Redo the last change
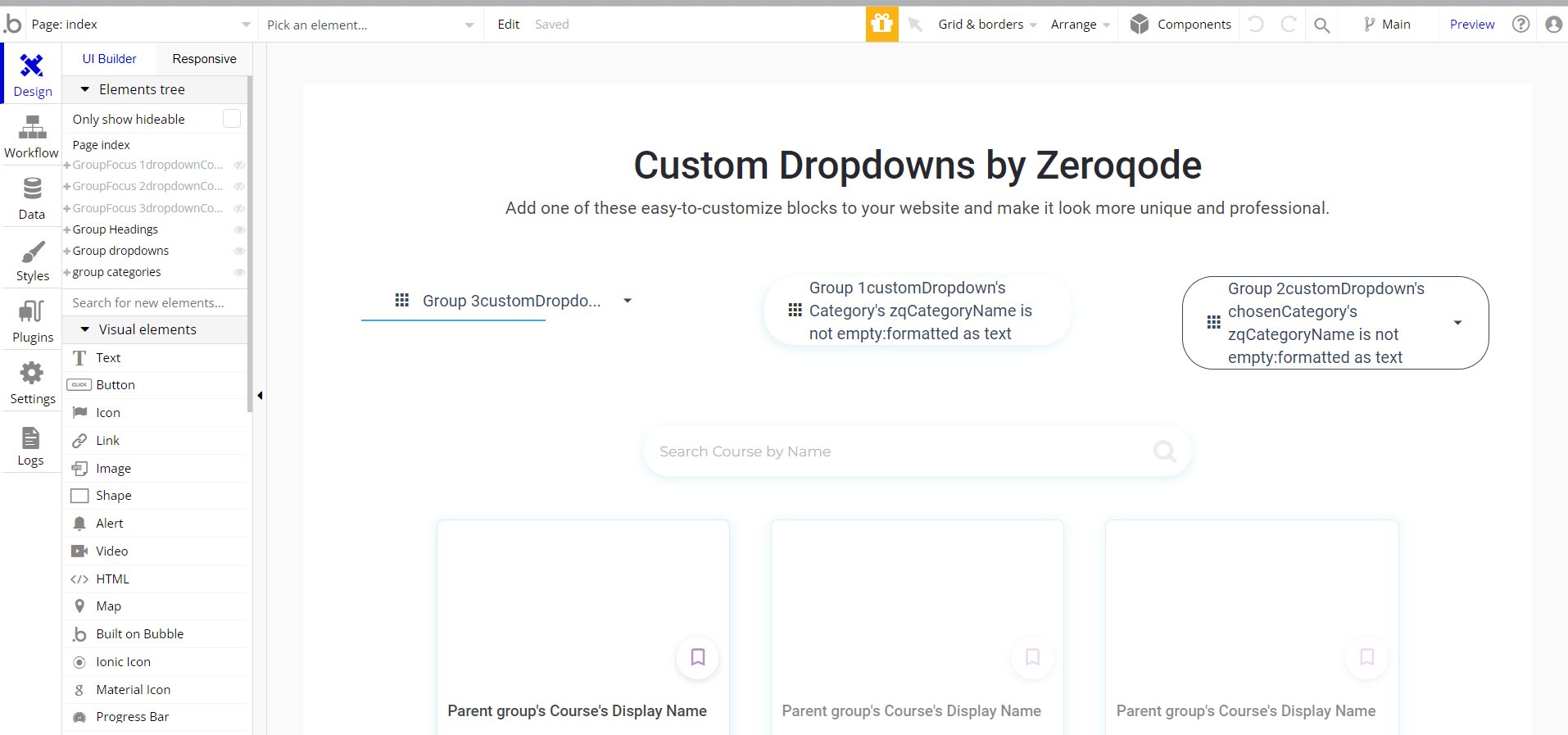Viewport: 1568px width, 735px height. tap(1289, 25)
